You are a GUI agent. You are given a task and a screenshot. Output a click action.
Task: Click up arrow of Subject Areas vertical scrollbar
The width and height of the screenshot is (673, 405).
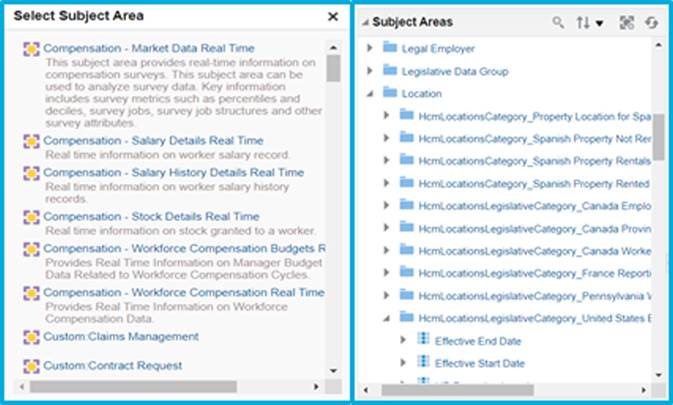click(658, 45)
